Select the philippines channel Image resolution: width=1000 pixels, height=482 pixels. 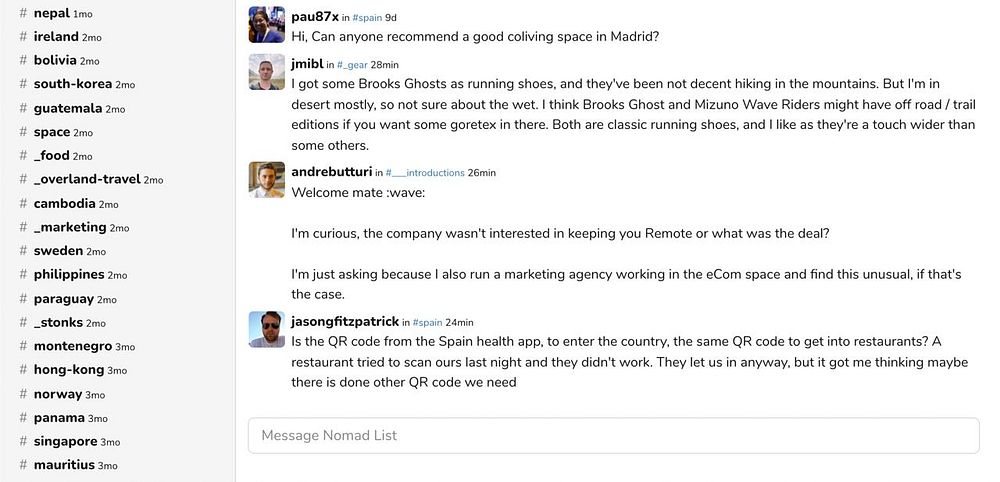coord(69,274)
